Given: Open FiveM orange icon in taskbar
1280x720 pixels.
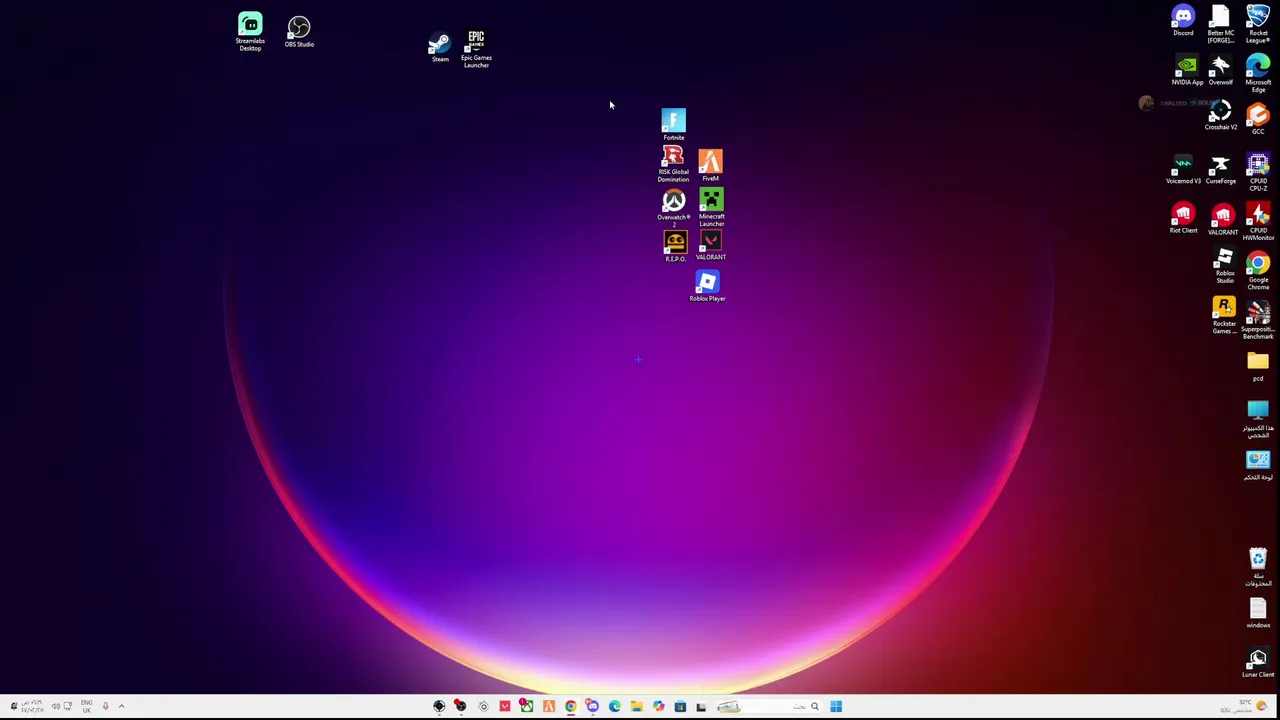Looking at the screenshot, I should click(548, 706).
